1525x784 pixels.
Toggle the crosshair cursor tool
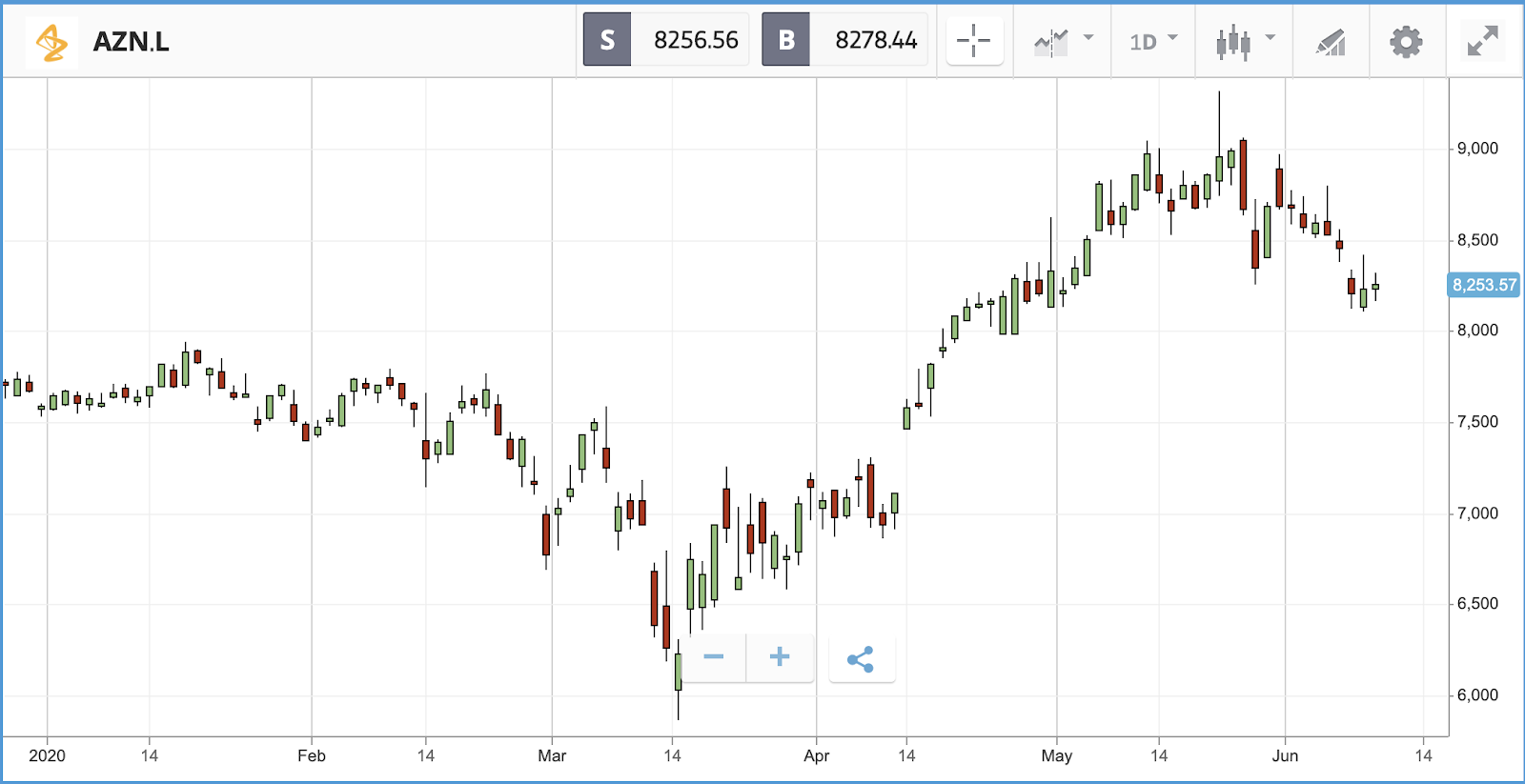tap(974, 41)
